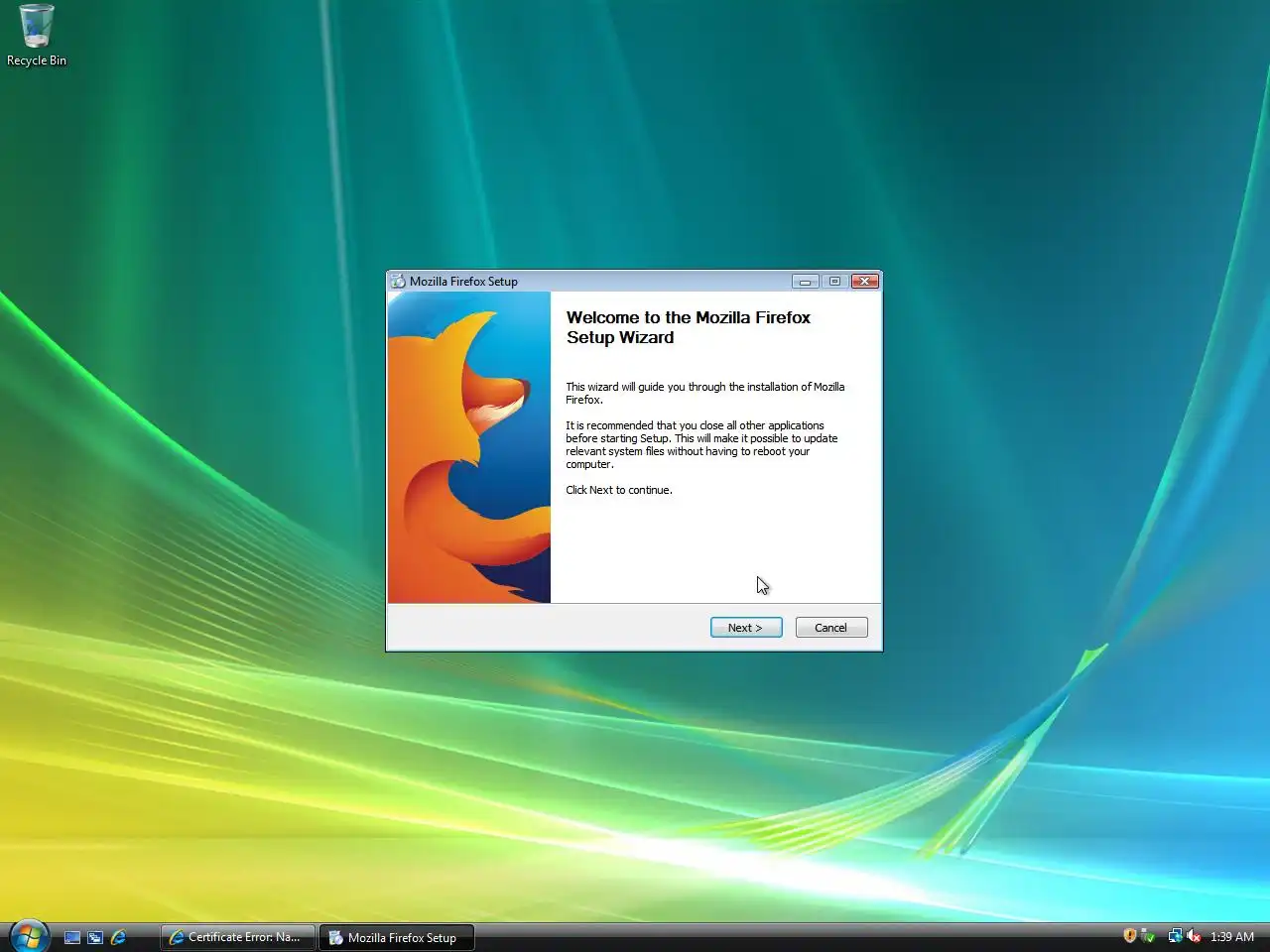1270x952 pixels.
Task: Open the Windows Start orb
Action: (x=29, y=935)
